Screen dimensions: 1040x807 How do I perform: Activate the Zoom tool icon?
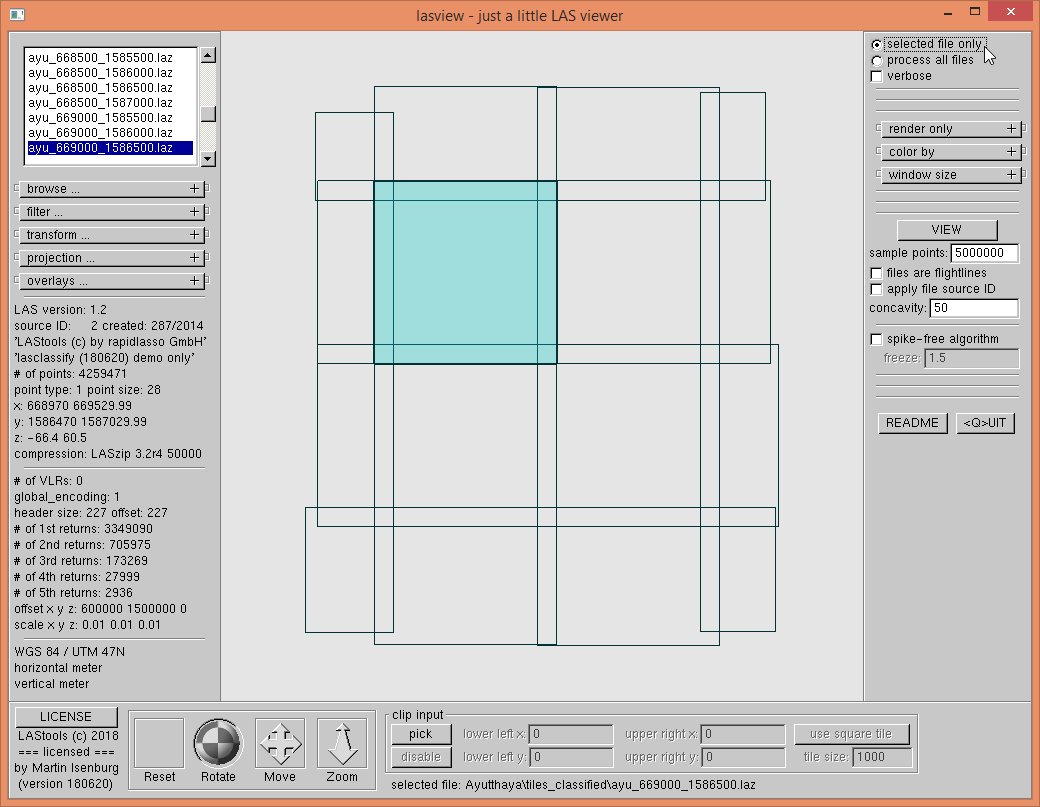point(342,743)
